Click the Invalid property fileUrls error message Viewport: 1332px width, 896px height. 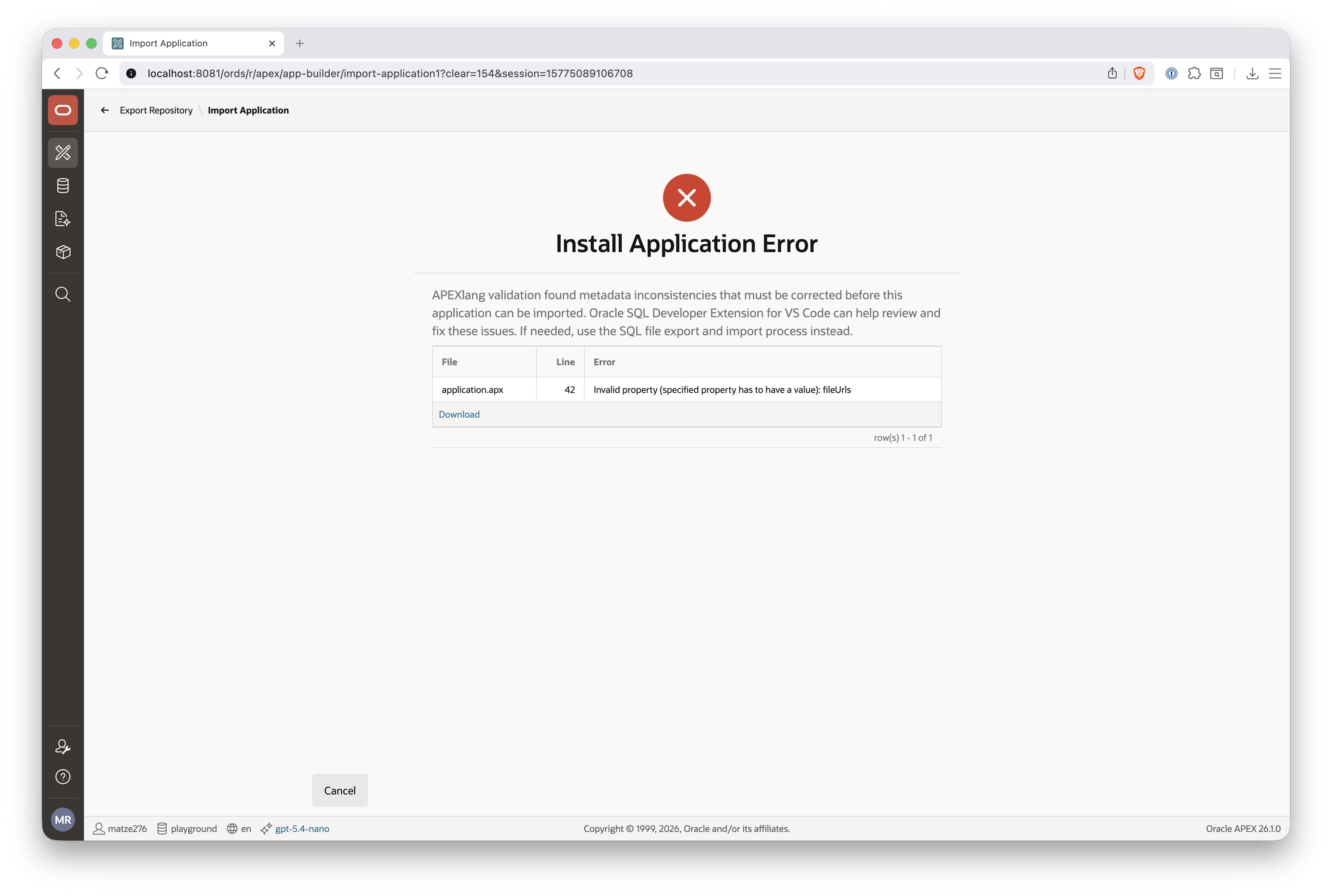coord(722,390)
